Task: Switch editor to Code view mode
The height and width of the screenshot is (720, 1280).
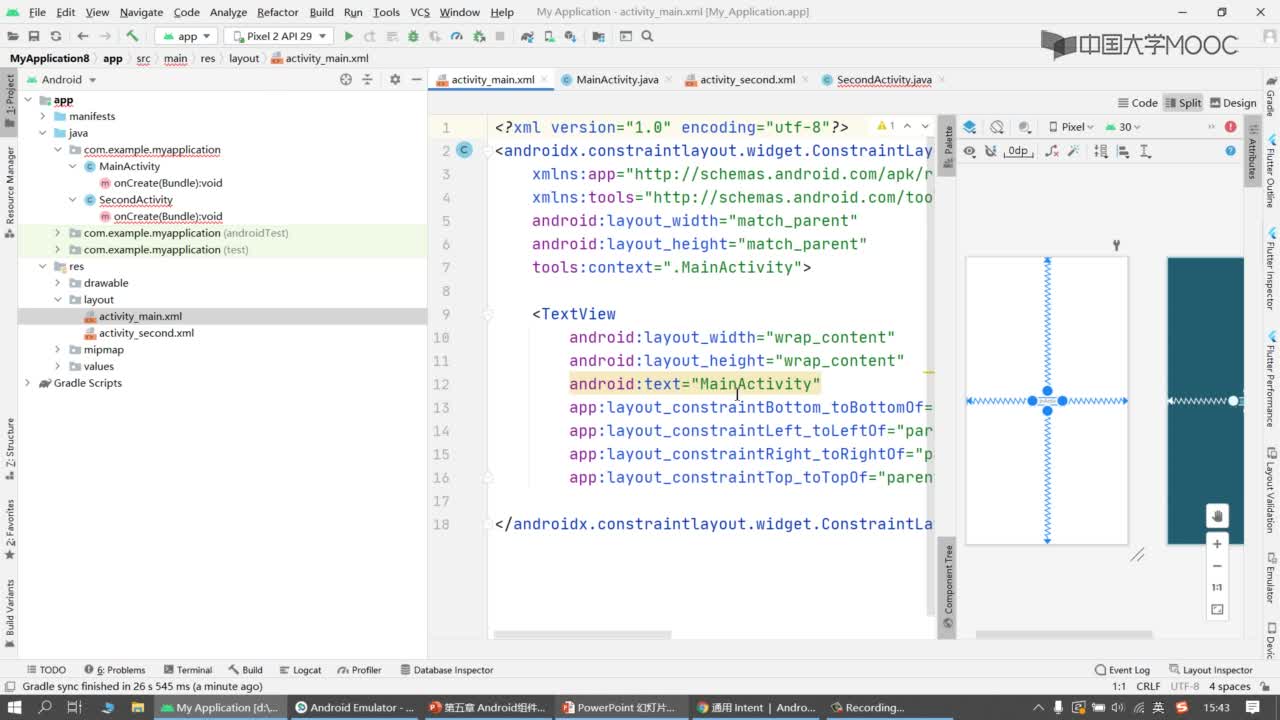Action: coord(1137,103)
